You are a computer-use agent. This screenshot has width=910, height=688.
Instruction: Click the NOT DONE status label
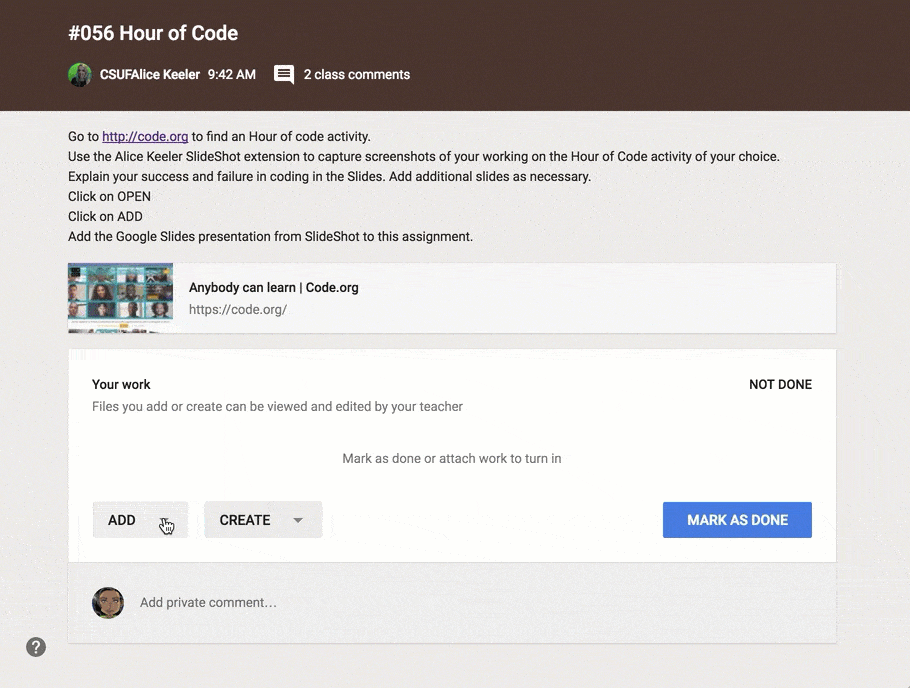tap(780, 384)
